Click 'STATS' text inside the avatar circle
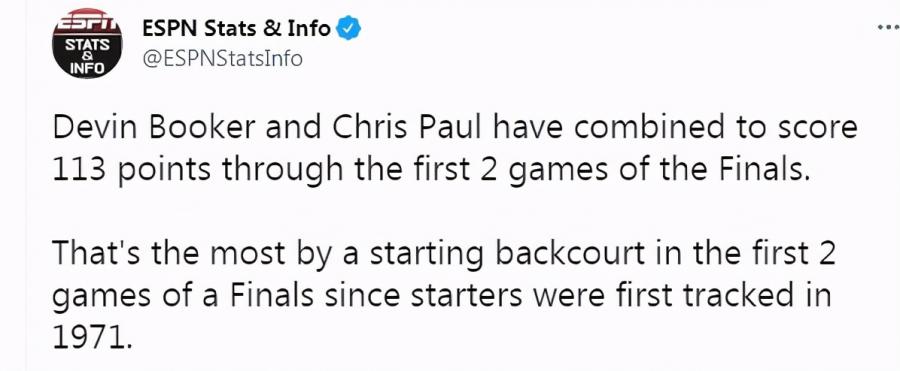The width and height of the screenshot is (900, 371). (87, 44)
